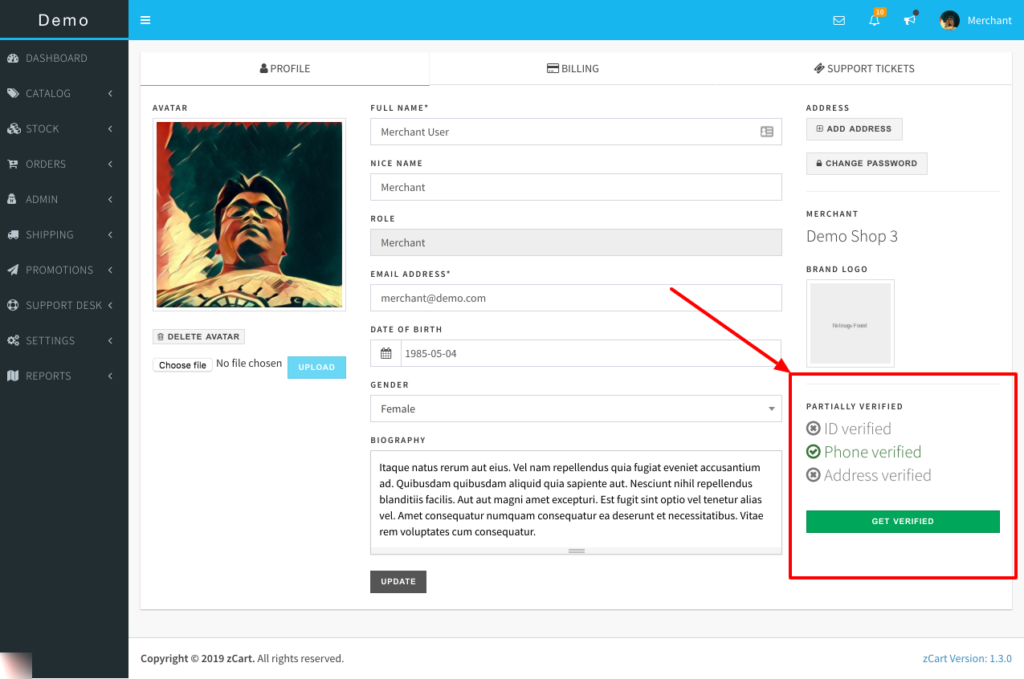Click the Email Address input field
Viewport: 1024px width, 679px height.
point(575,298)
